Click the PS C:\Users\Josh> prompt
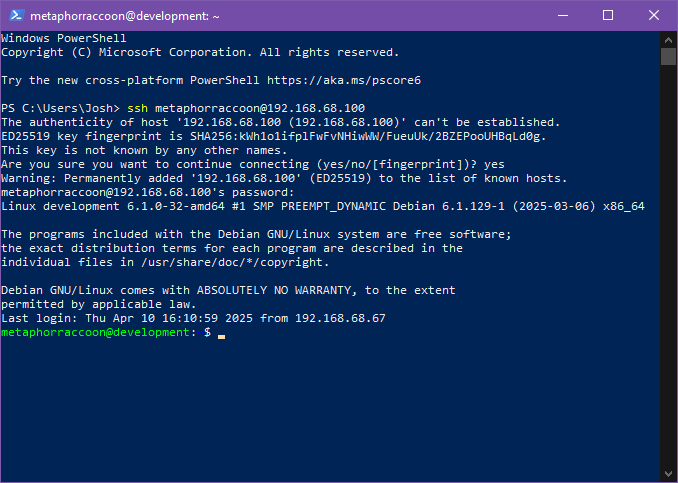Screen dimensions: 678x483 [61, 108]
